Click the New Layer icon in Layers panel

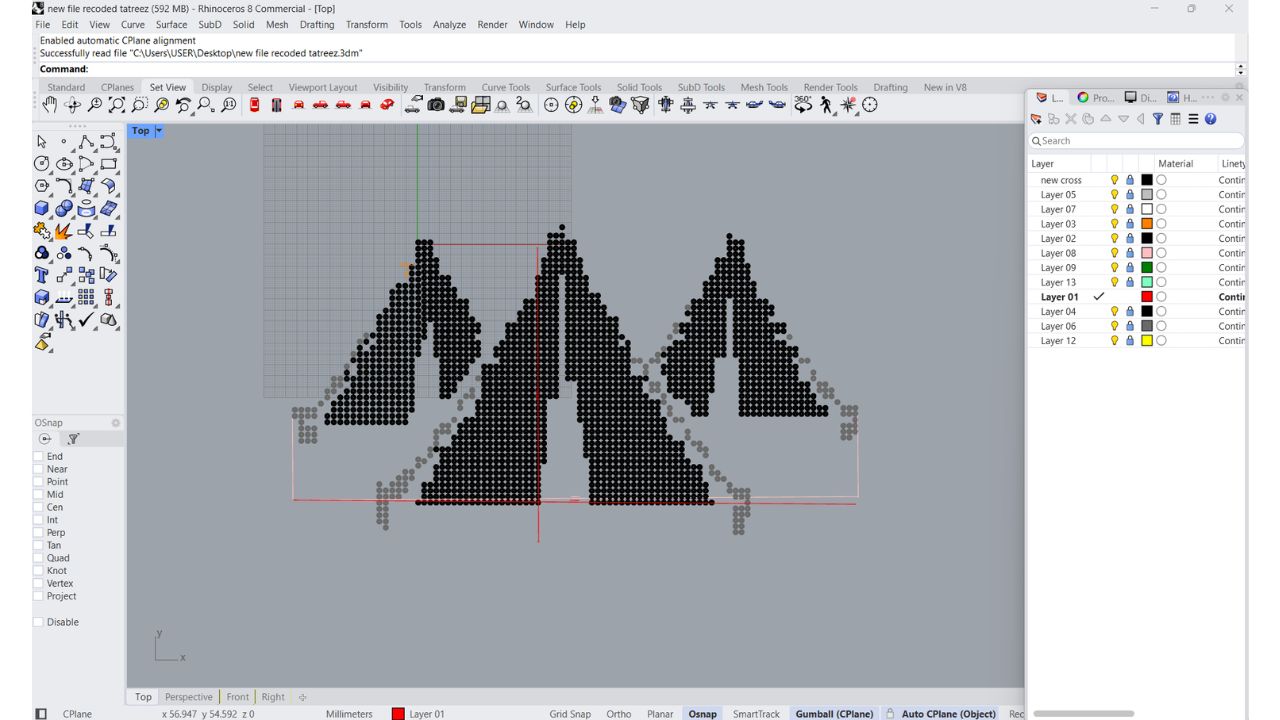coord(1037,119)
